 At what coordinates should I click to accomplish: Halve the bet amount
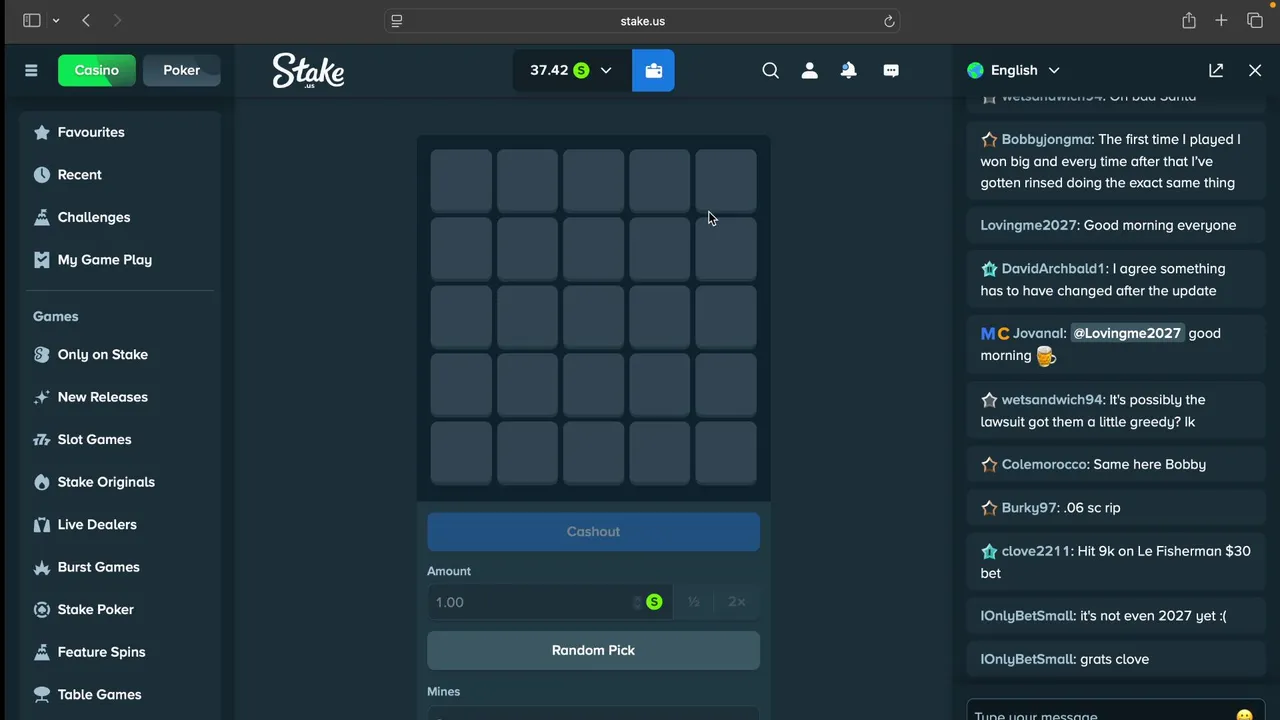pyautogui.click(x=693, y=602)
